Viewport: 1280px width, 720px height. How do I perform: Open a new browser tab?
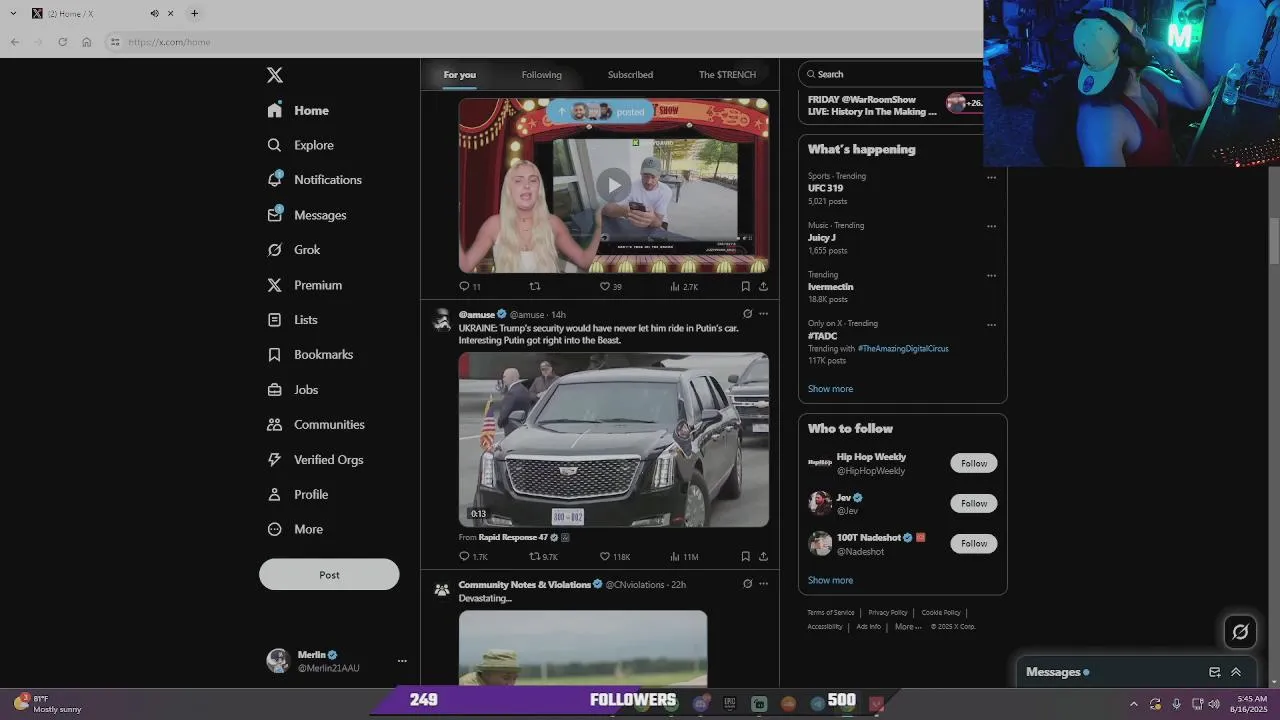[194, 13]
